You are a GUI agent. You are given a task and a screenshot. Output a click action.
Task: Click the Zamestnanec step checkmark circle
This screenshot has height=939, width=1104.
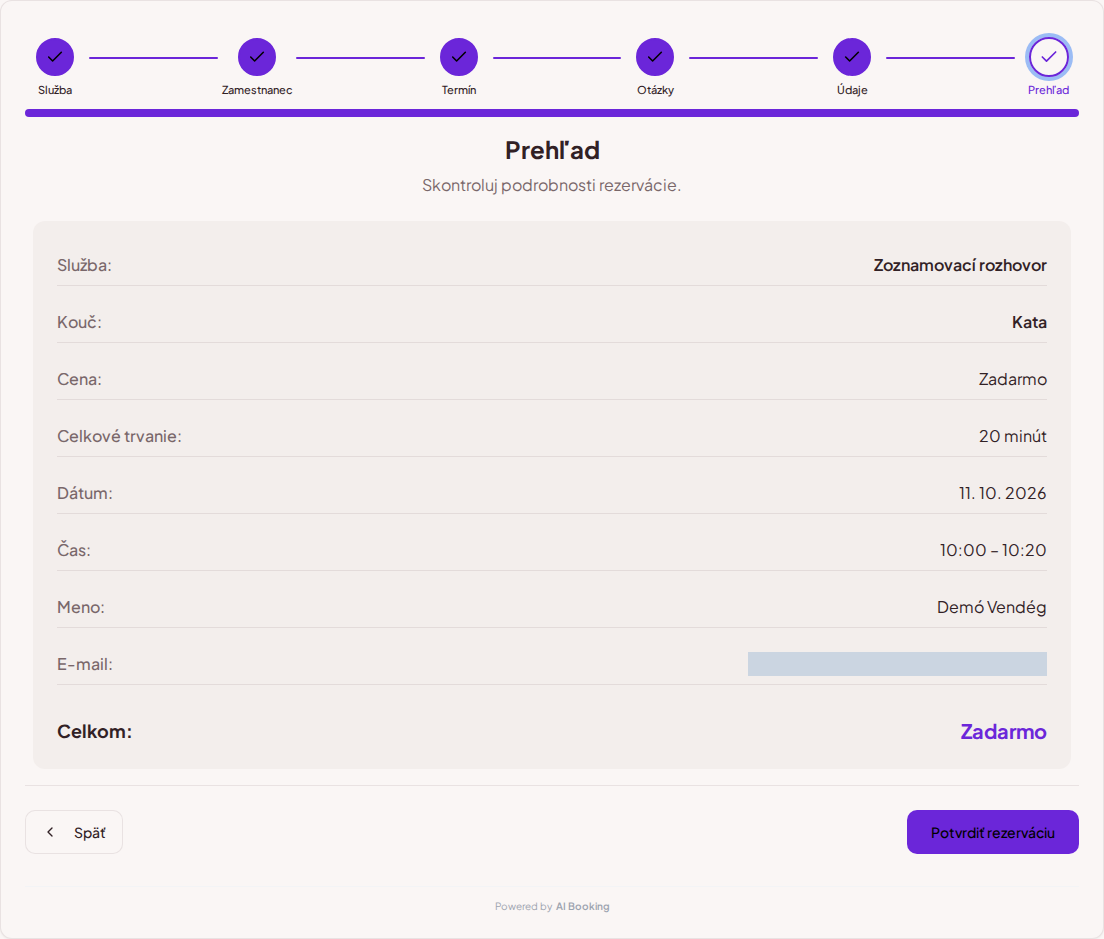pyautogui.click(x=257, y=57)
